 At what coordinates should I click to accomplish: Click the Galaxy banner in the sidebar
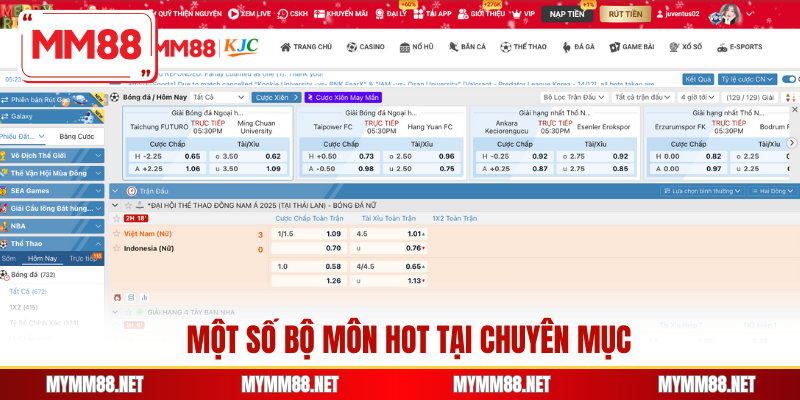coord(52,116)
